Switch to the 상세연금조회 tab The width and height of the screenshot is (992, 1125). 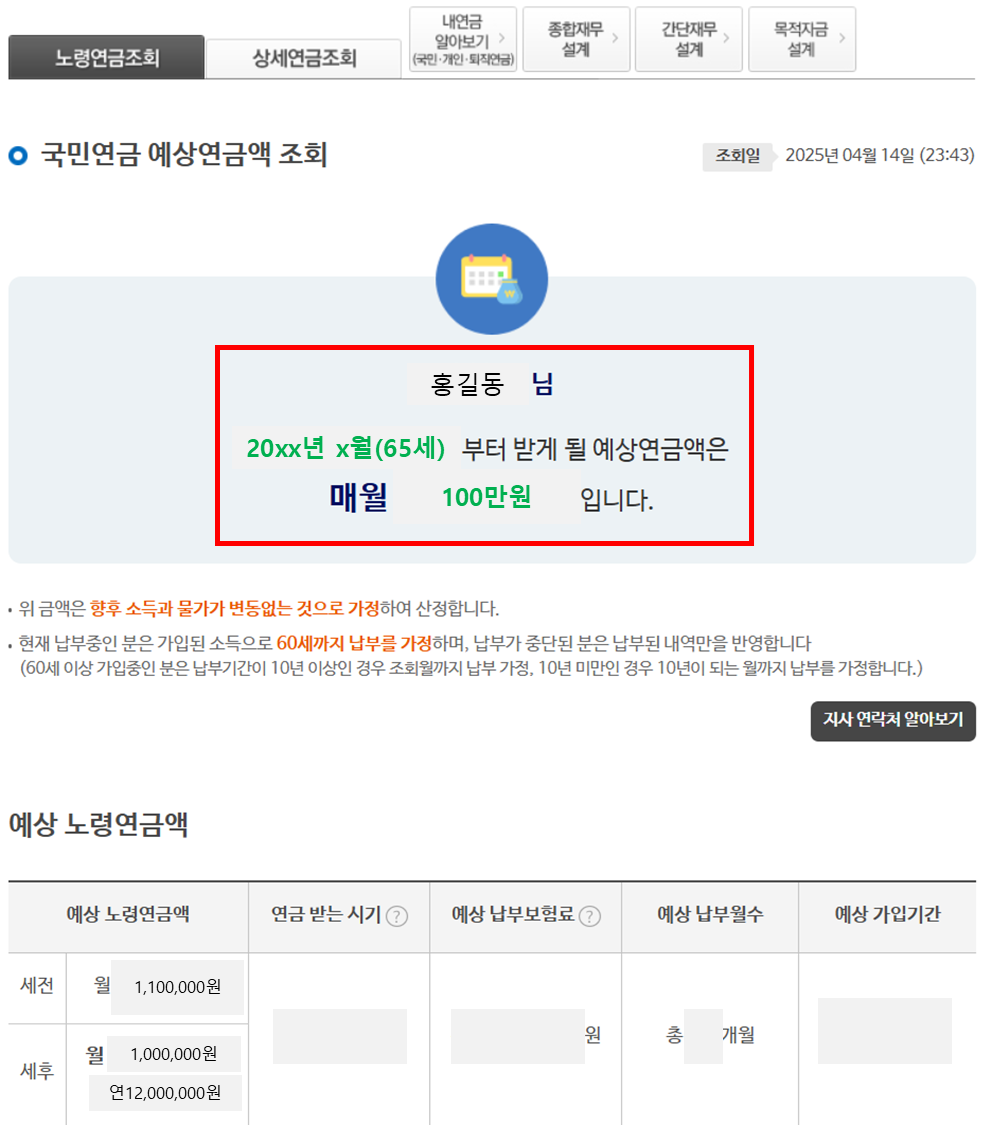[303, 58]
